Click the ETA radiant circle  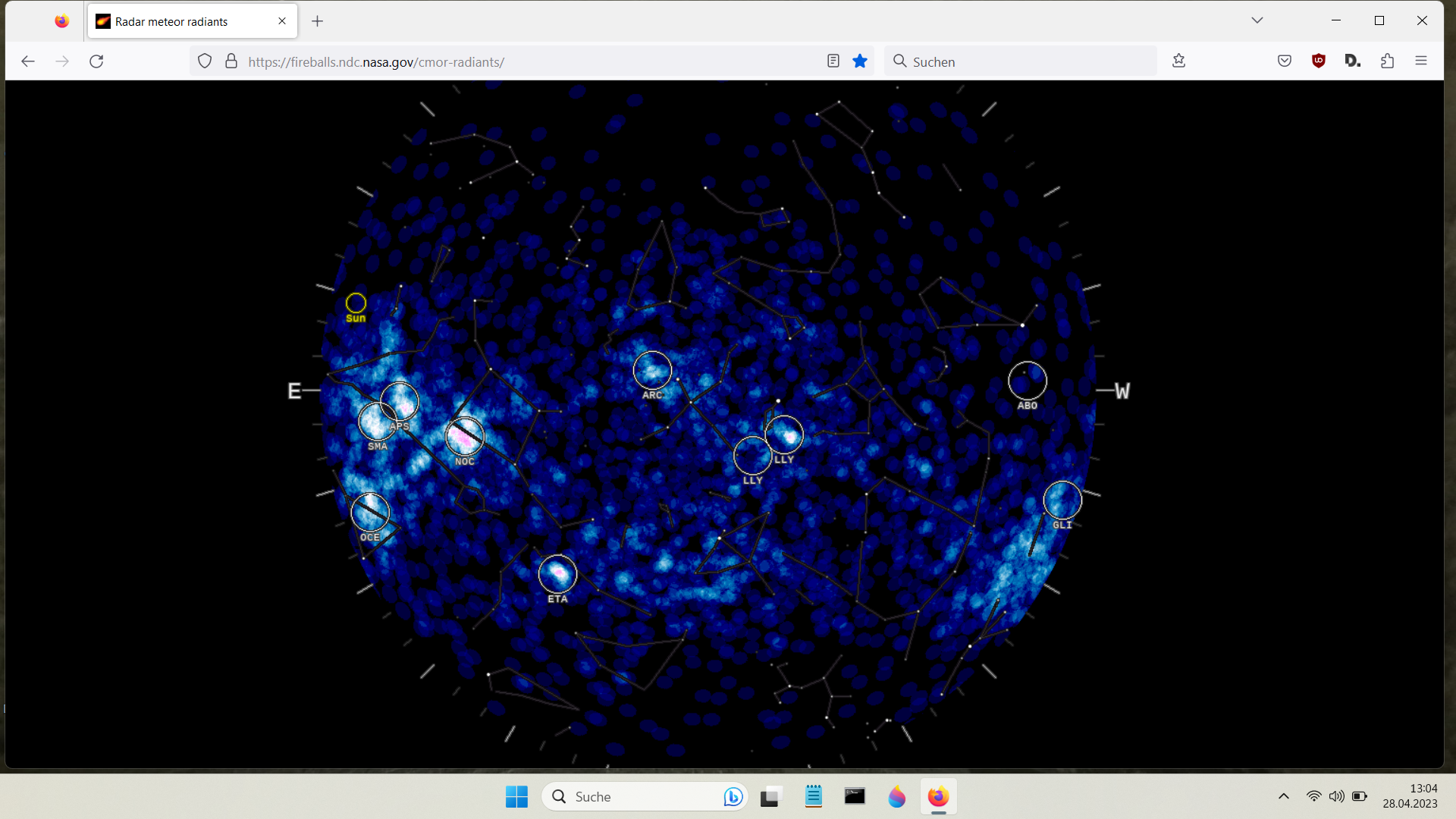557,574
